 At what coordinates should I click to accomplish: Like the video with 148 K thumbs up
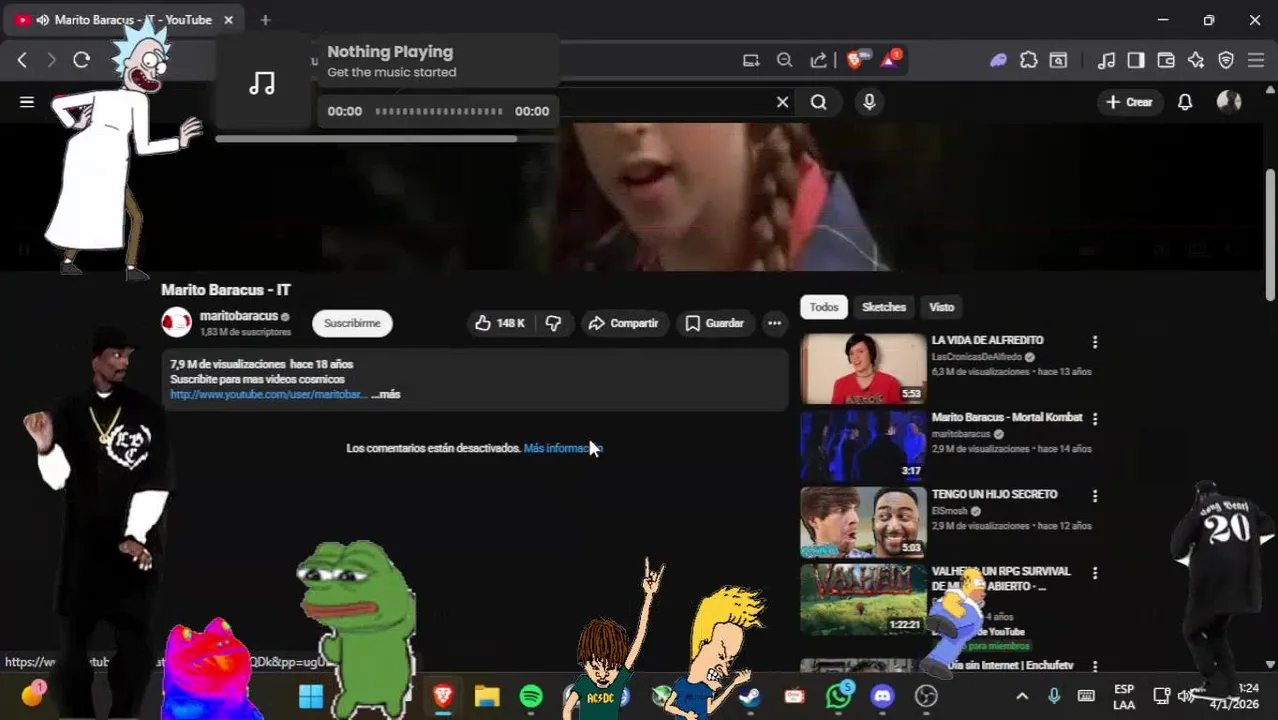[500, 323]
